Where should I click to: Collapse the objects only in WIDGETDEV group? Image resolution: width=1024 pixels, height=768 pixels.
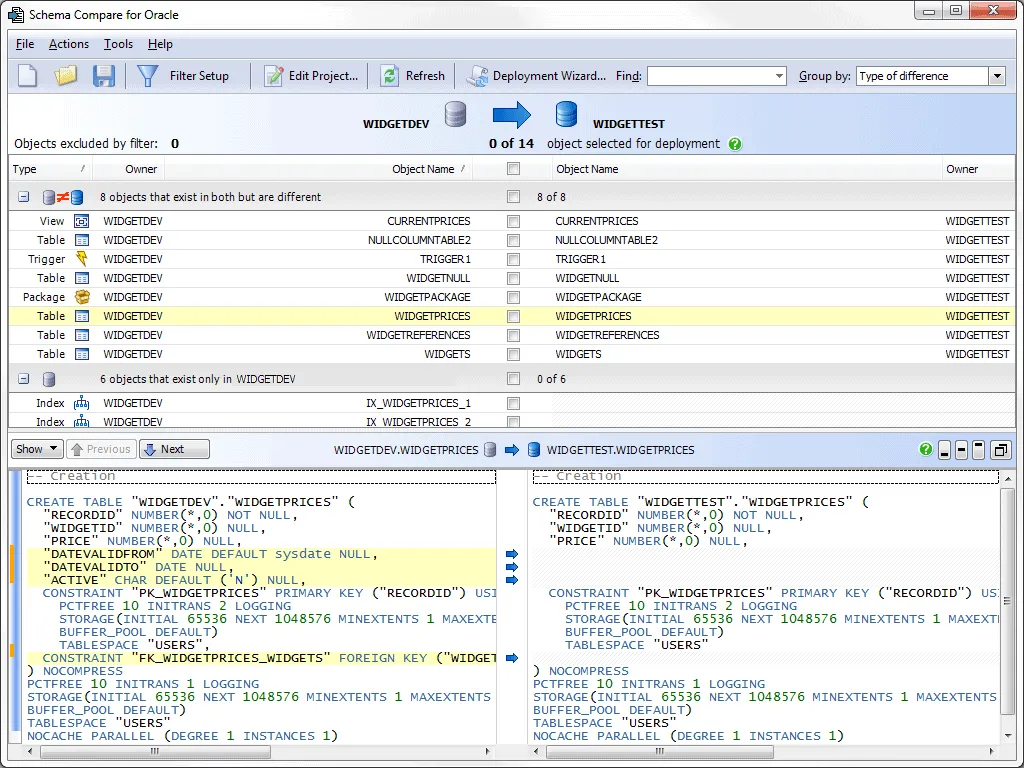(x=22, y=378)
